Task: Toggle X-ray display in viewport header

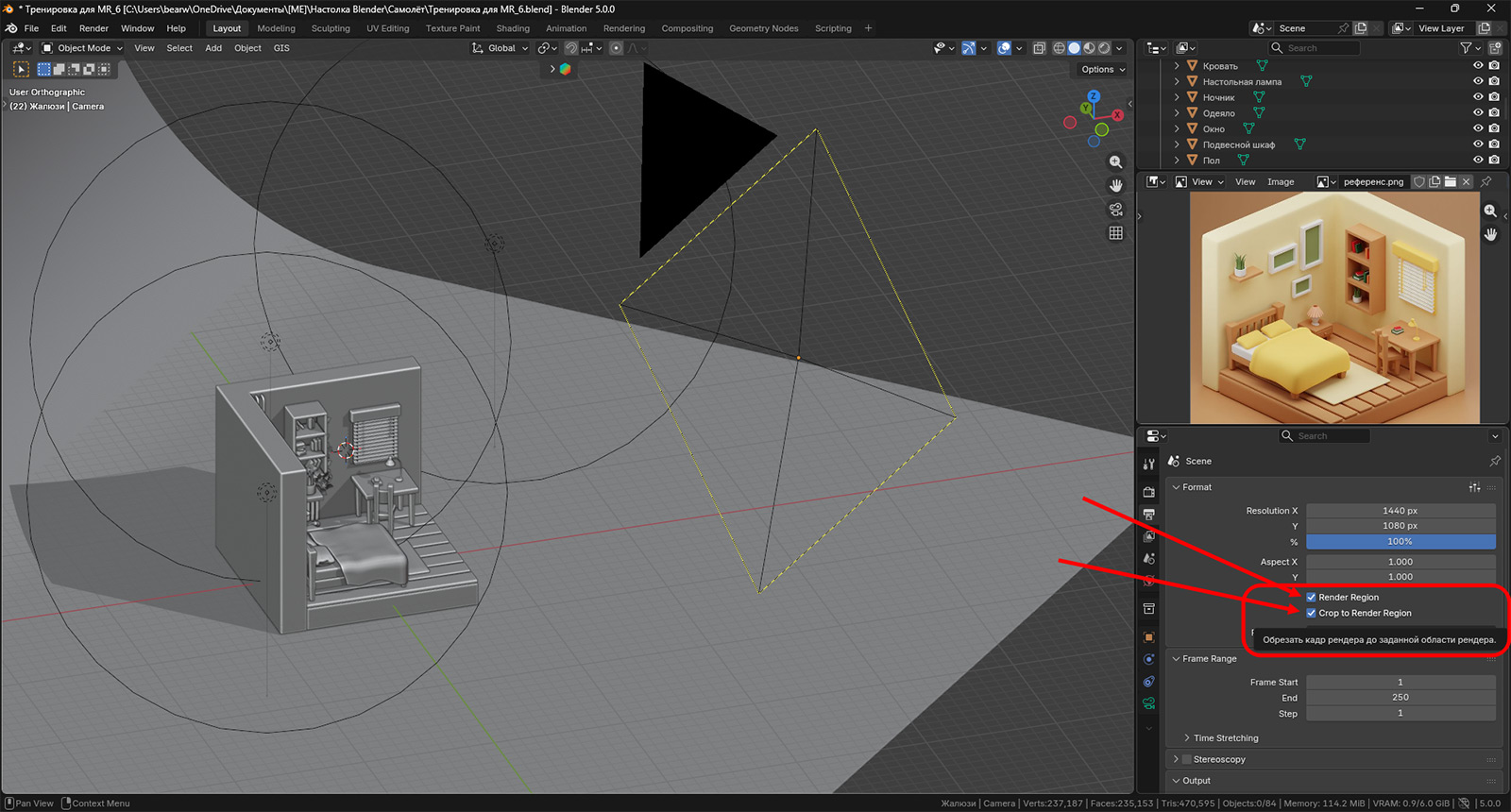Action: point(1039,48)
